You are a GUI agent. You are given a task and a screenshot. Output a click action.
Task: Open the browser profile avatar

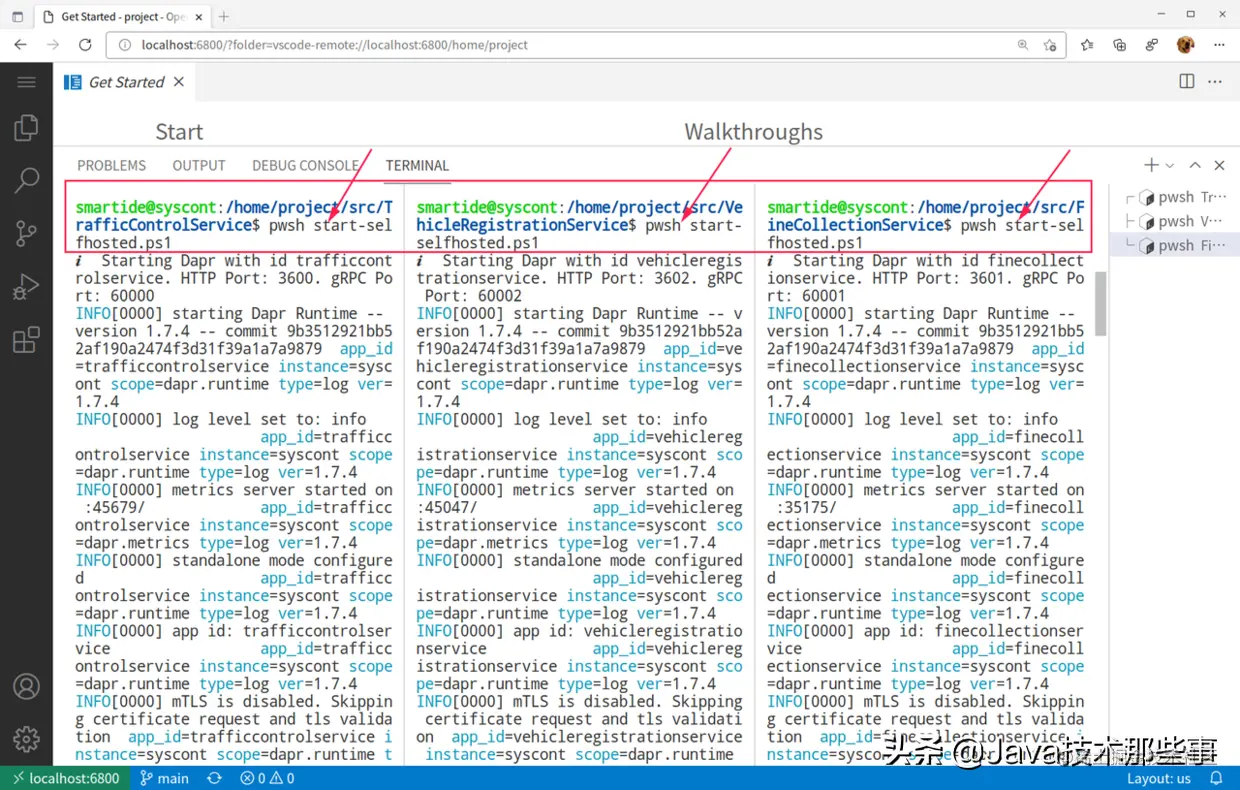(x=1186, y=45)
